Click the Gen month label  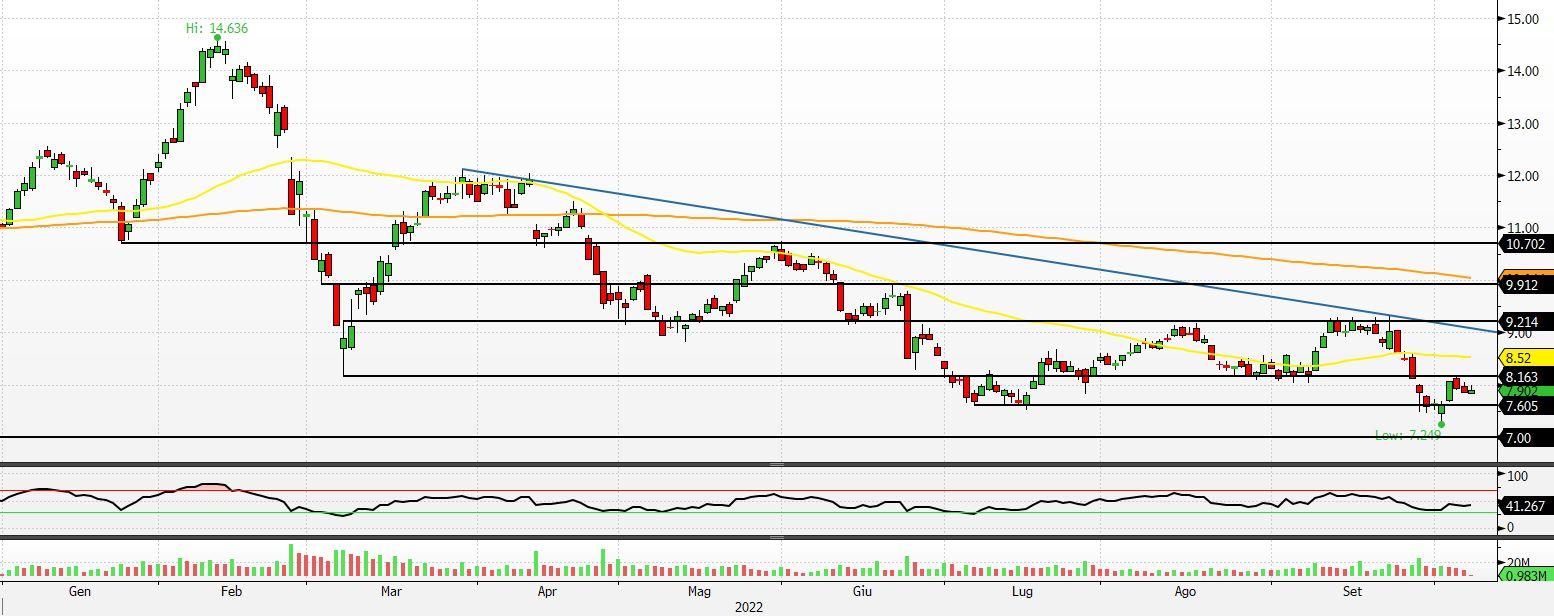click(x=80, y=592)
